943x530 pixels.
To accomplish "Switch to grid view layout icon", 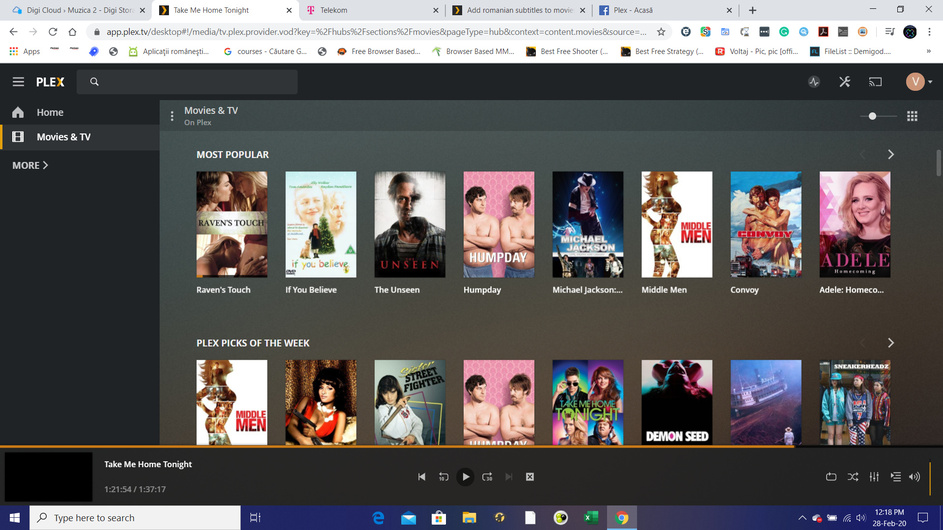I will (912, 116).
